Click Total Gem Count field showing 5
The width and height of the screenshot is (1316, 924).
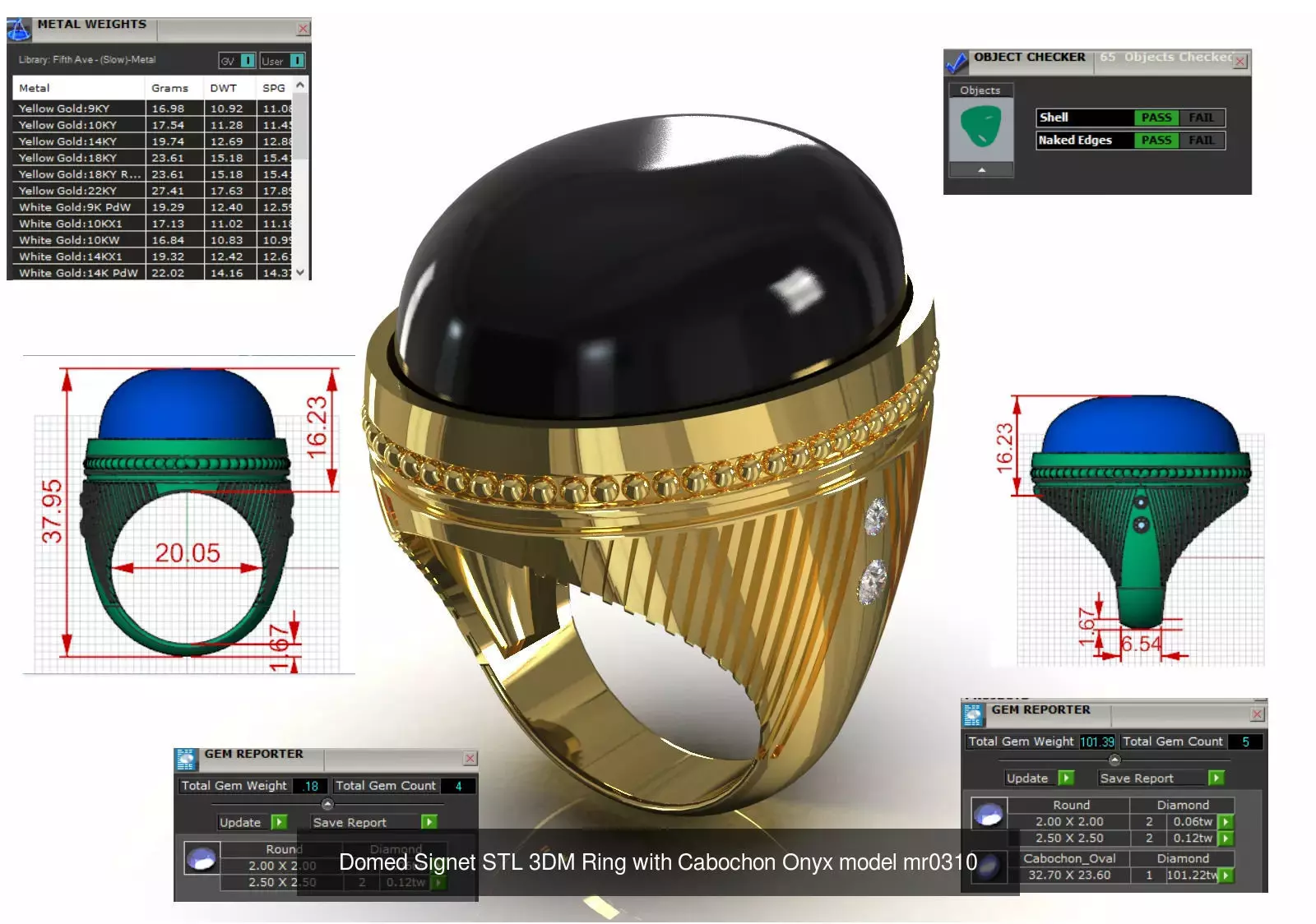click(x=1245, y=742)
